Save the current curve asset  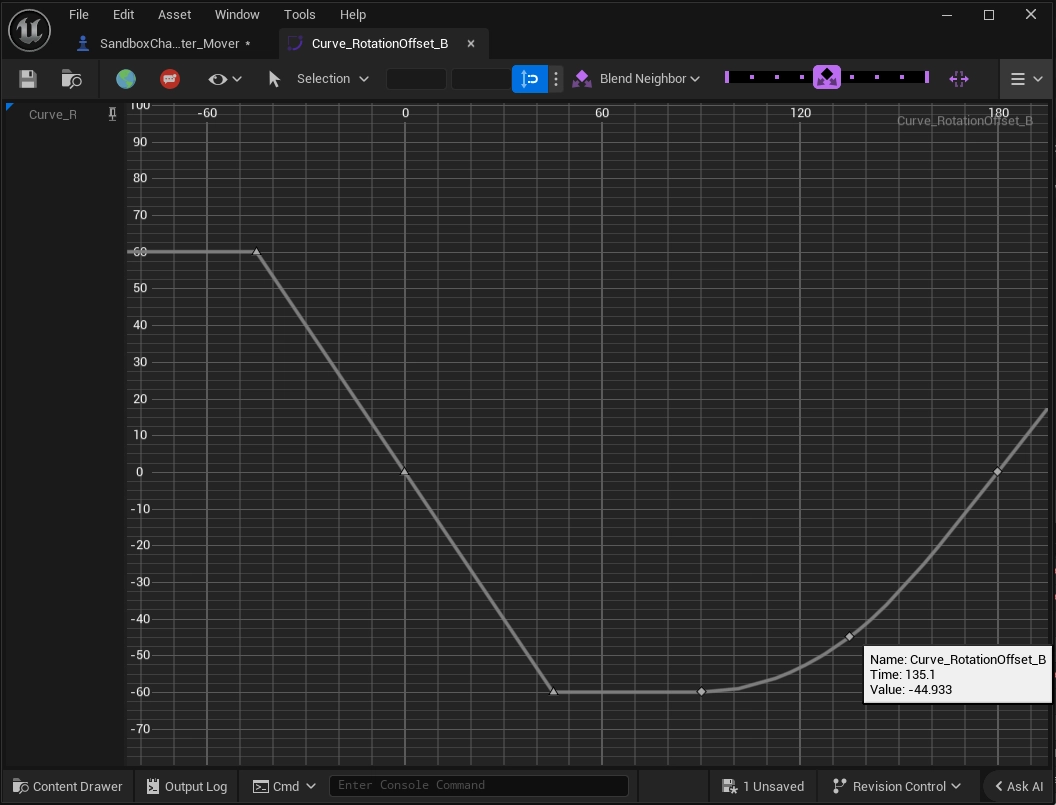[x=28, y=79]
